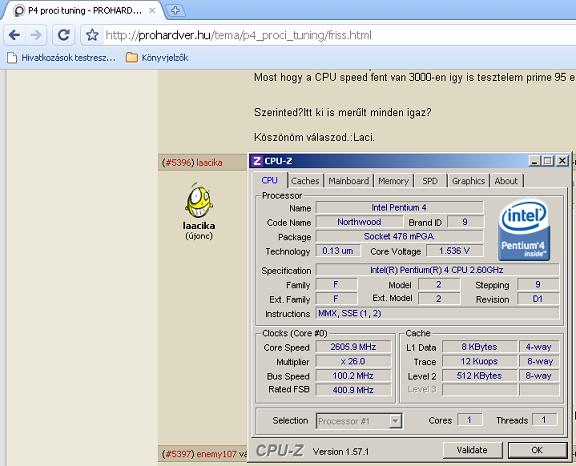Screen dimensions: 576x466
Task: Click the Bus Speed value '100.2 MHz'
Action: (x=353, y=376)
